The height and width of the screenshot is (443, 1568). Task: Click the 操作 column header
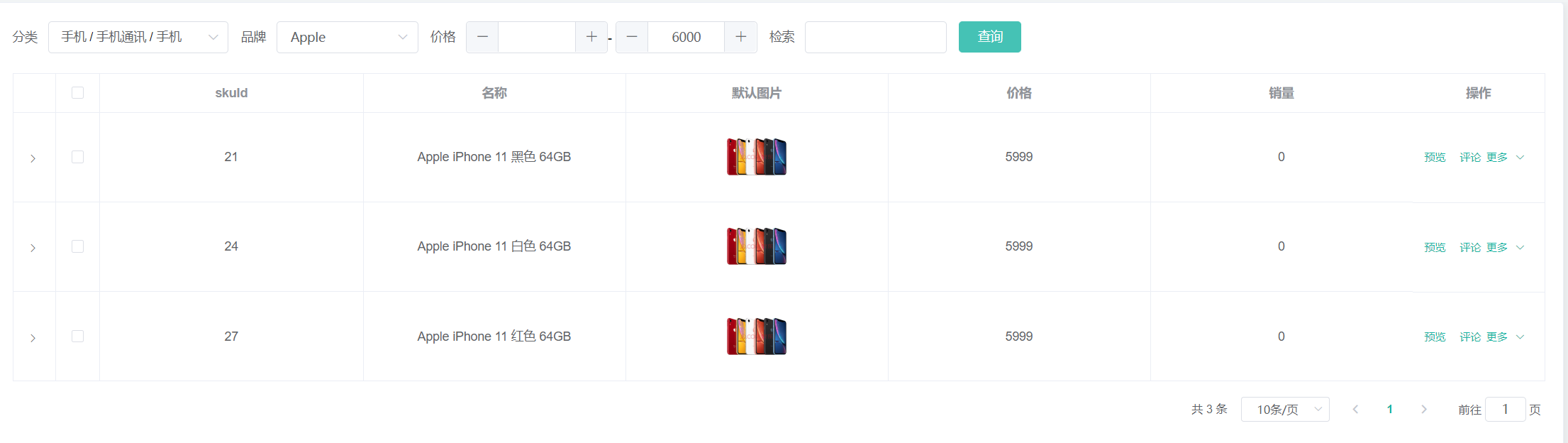(1479, 93)
